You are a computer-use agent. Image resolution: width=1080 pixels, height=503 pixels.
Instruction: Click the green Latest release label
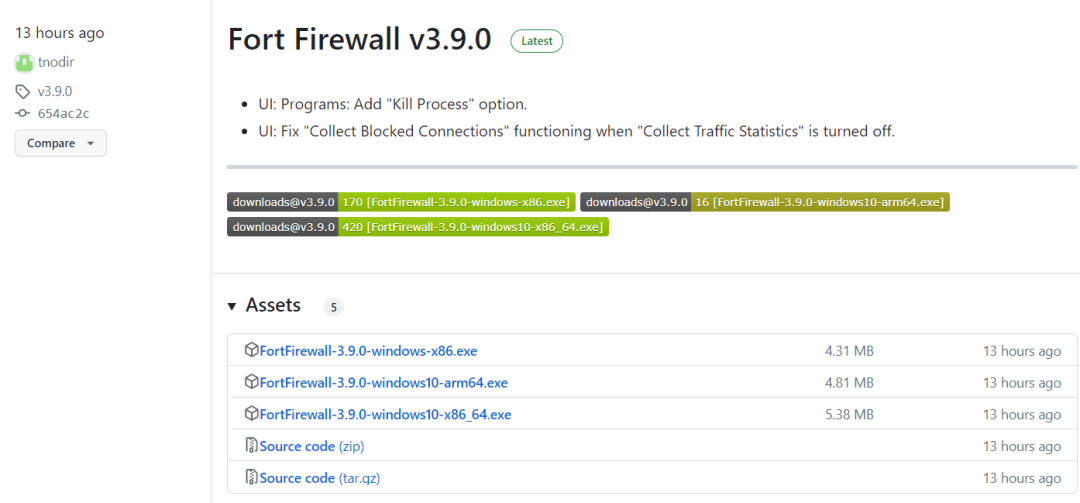537,41
